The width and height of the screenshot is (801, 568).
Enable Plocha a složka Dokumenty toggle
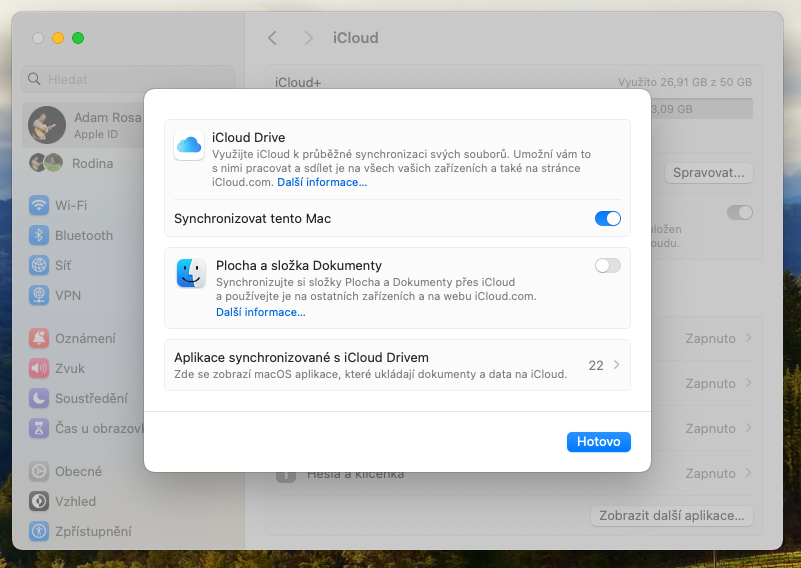(x=607, y=265)
